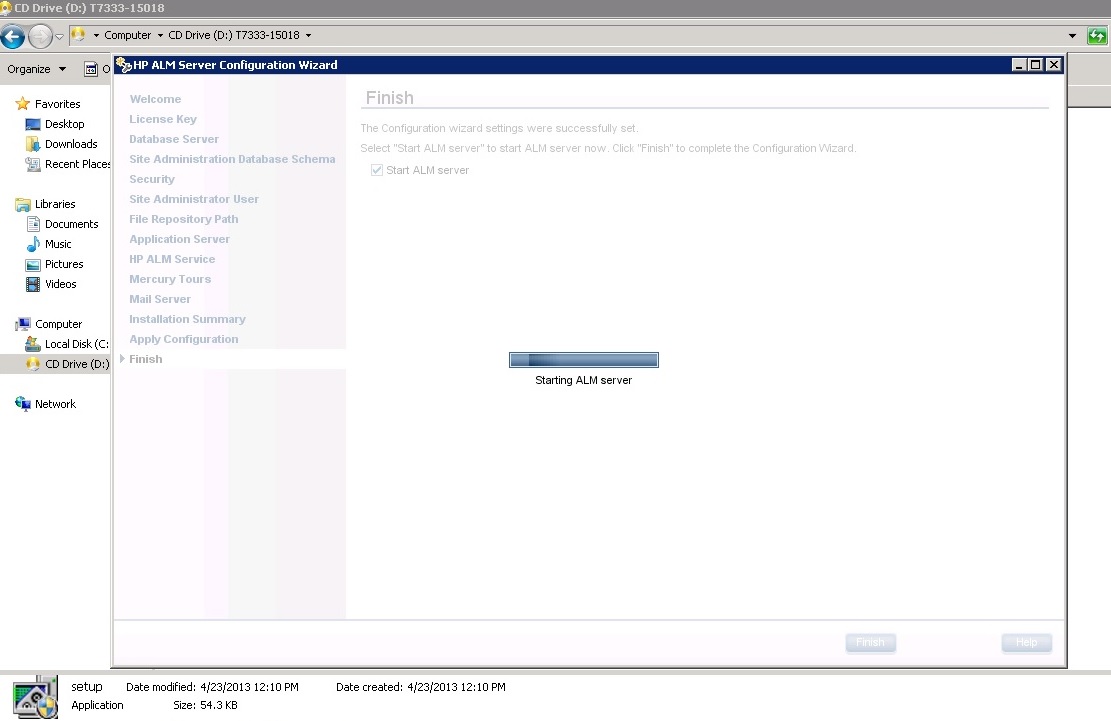This screenshot has width=1111, height=721.
Task: Open the Organize menu in Explorer
Action: tap(36, 69)
